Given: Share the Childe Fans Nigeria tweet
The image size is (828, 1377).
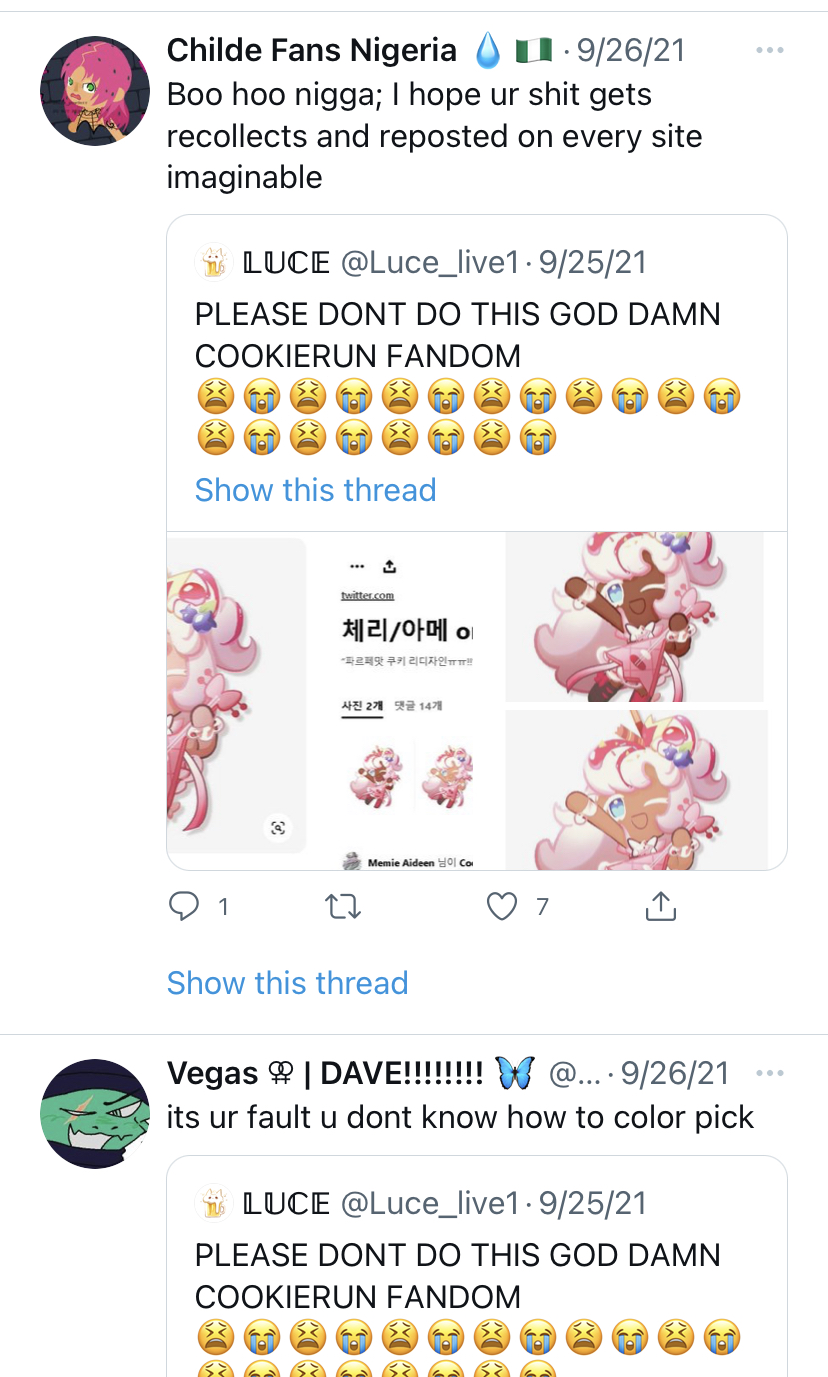Looking at the screenshot, I should 660,907.
